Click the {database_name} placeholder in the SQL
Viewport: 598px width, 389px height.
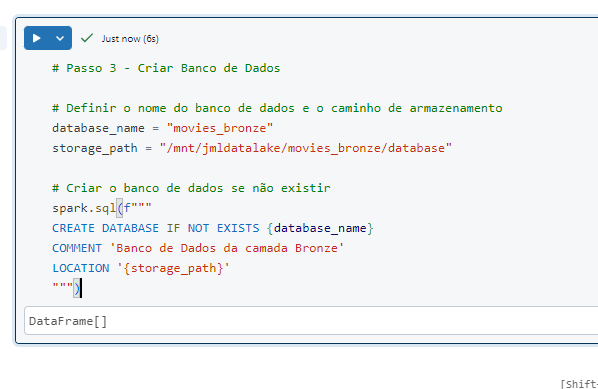point(320,228)
